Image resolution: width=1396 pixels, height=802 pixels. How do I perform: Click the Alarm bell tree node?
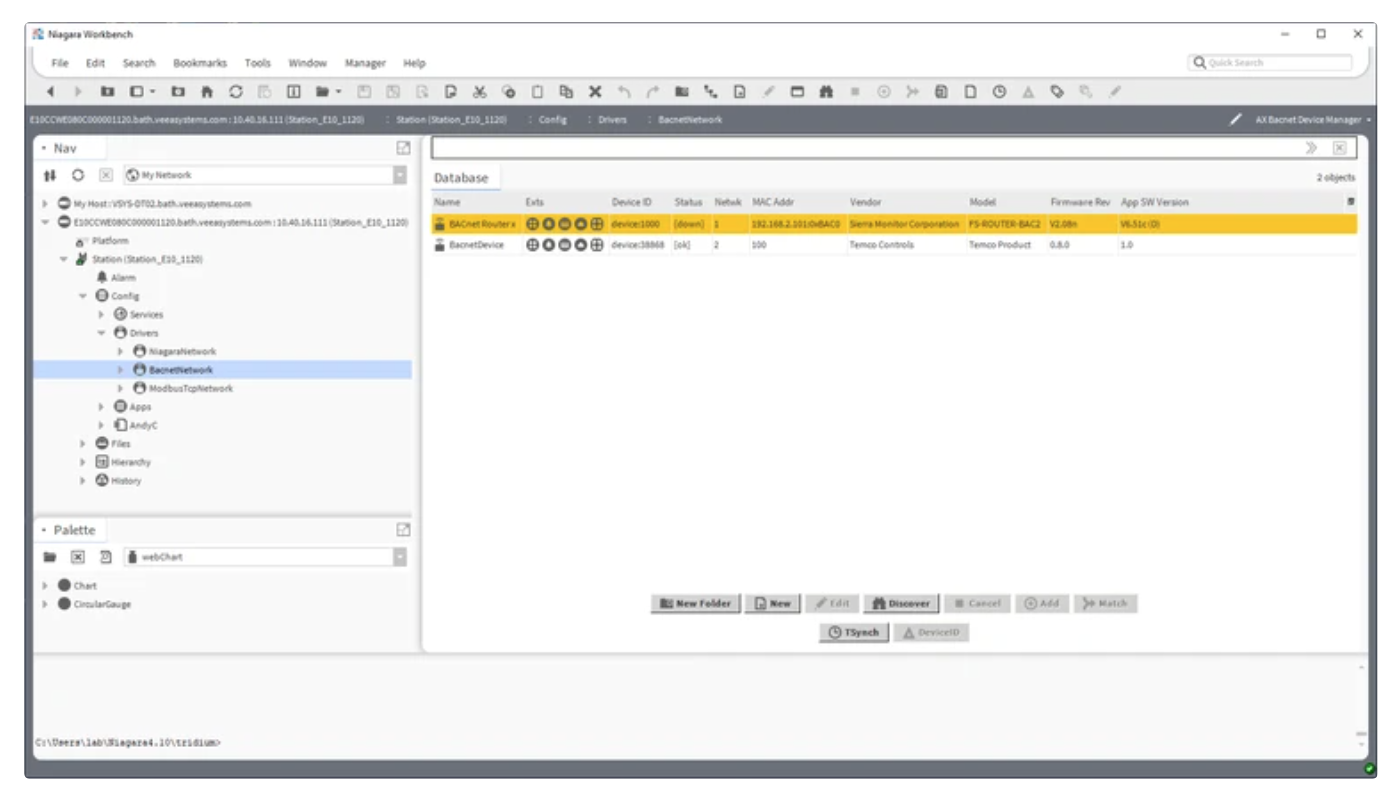click(102, 277)
